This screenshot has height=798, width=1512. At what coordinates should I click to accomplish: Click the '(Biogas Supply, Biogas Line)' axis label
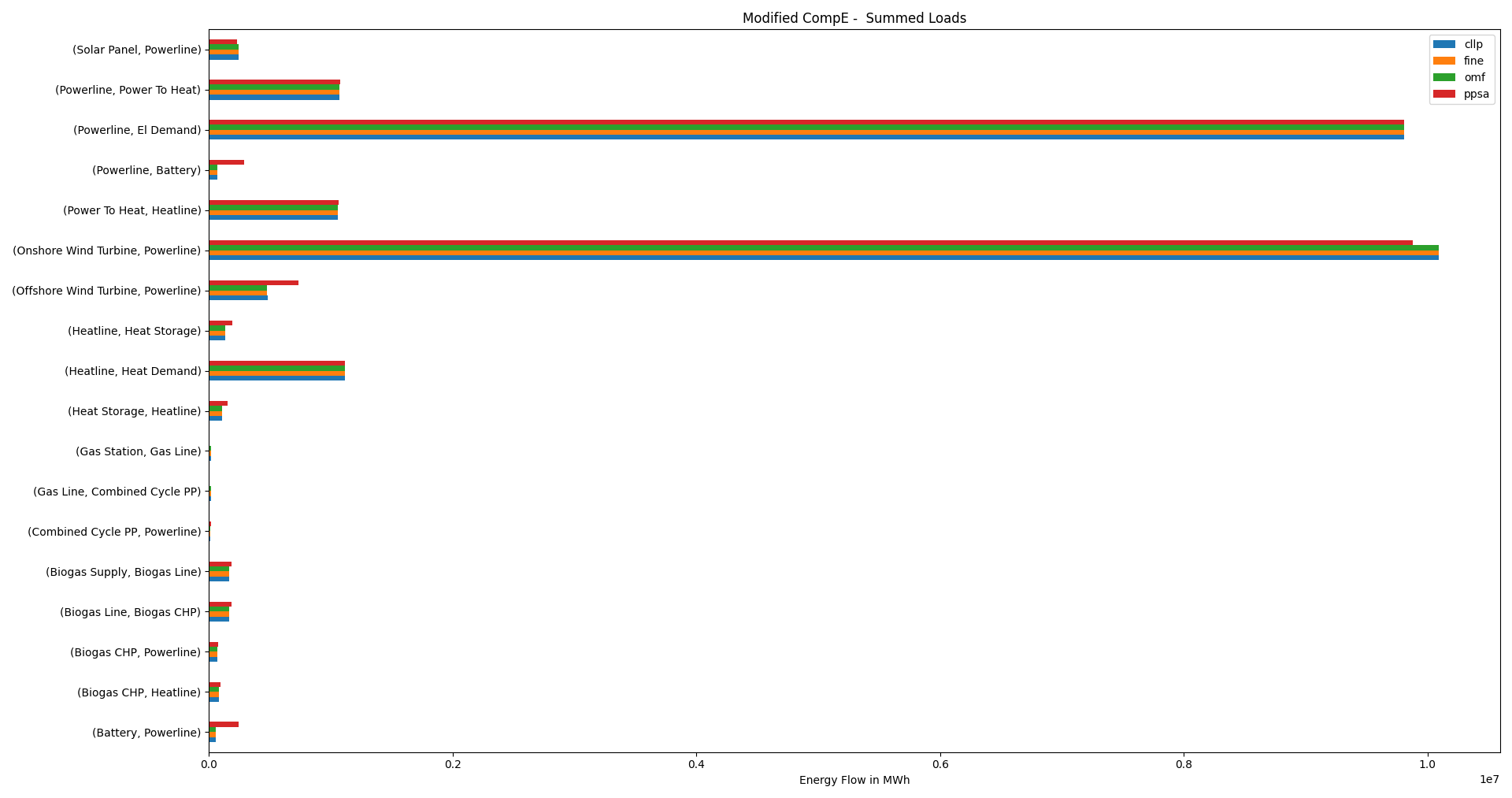[124, 572]
